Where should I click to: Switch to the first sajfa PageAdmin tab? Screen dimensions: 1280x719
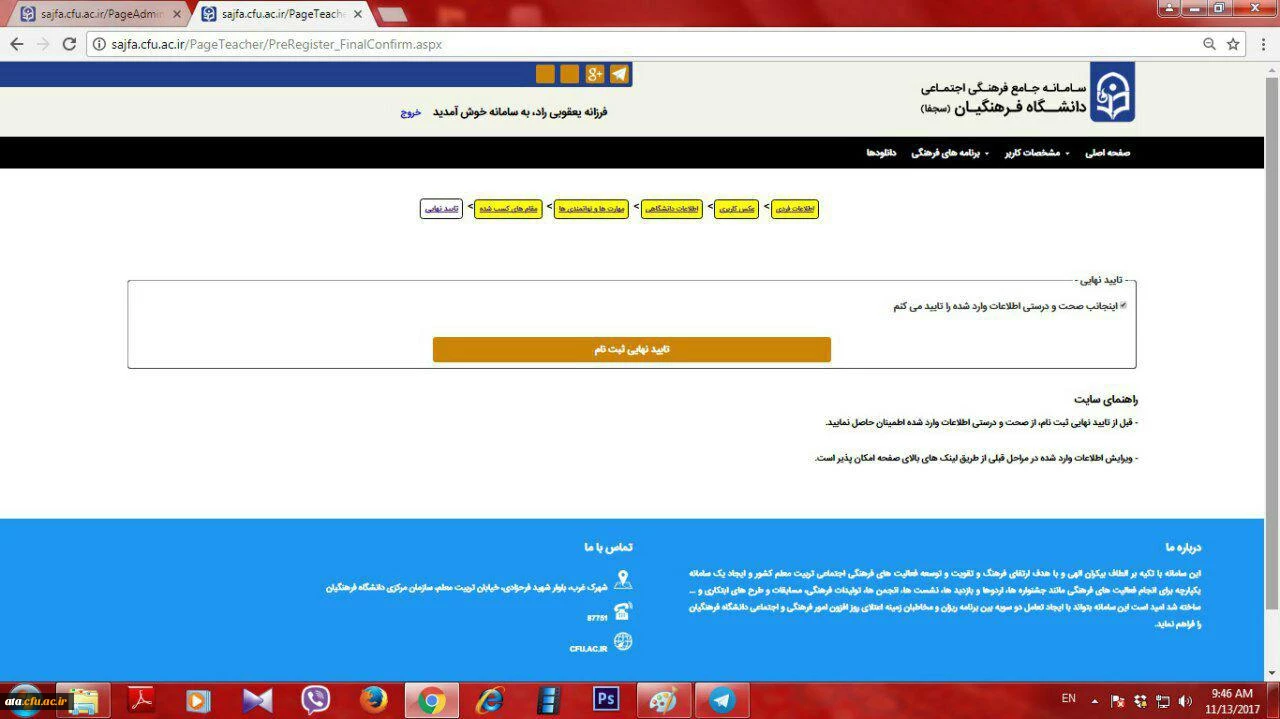[96, 14]
